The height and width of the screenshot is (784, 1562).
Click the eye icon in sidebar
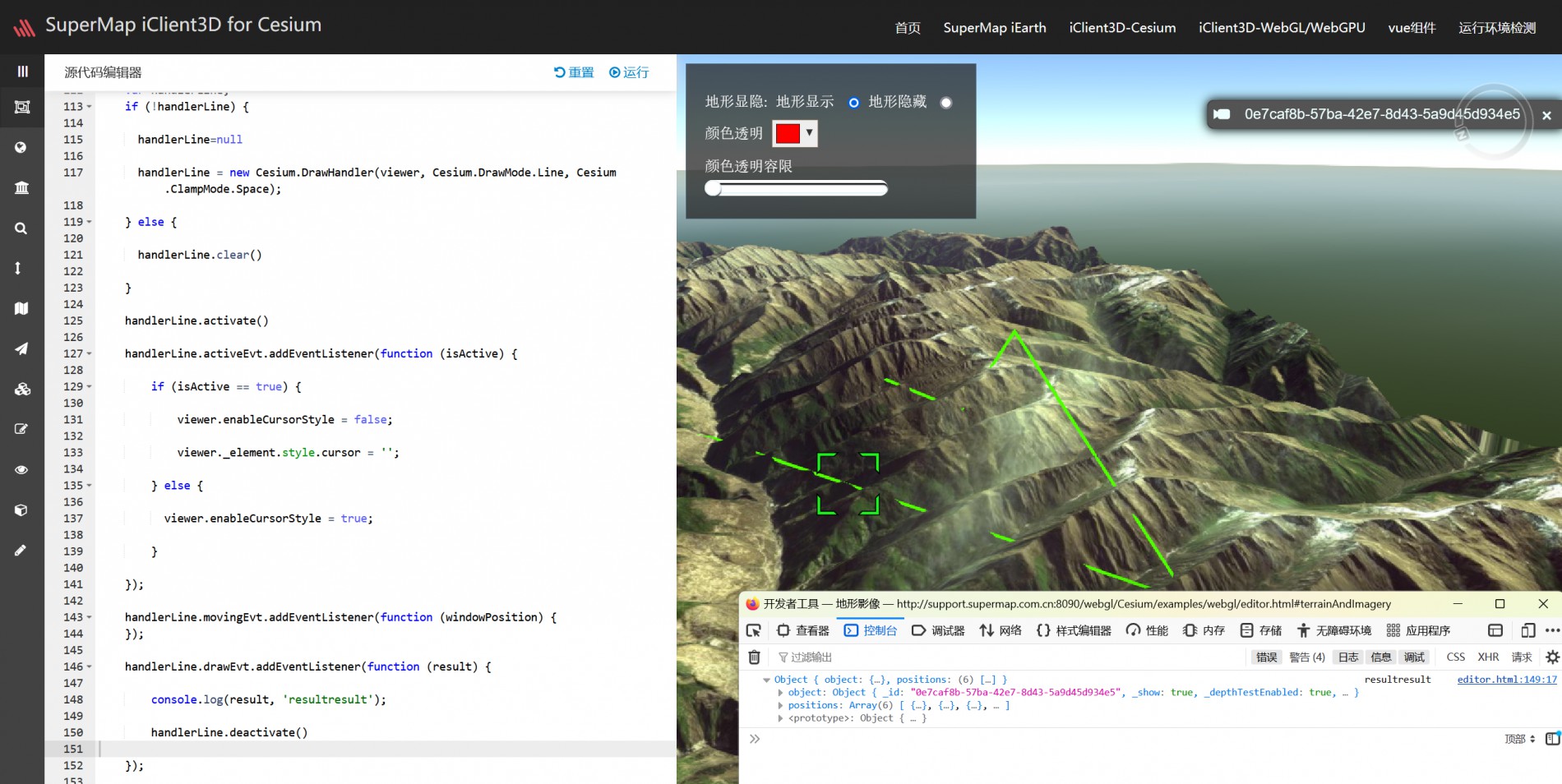pyautogui.click(x=21, y=470)
